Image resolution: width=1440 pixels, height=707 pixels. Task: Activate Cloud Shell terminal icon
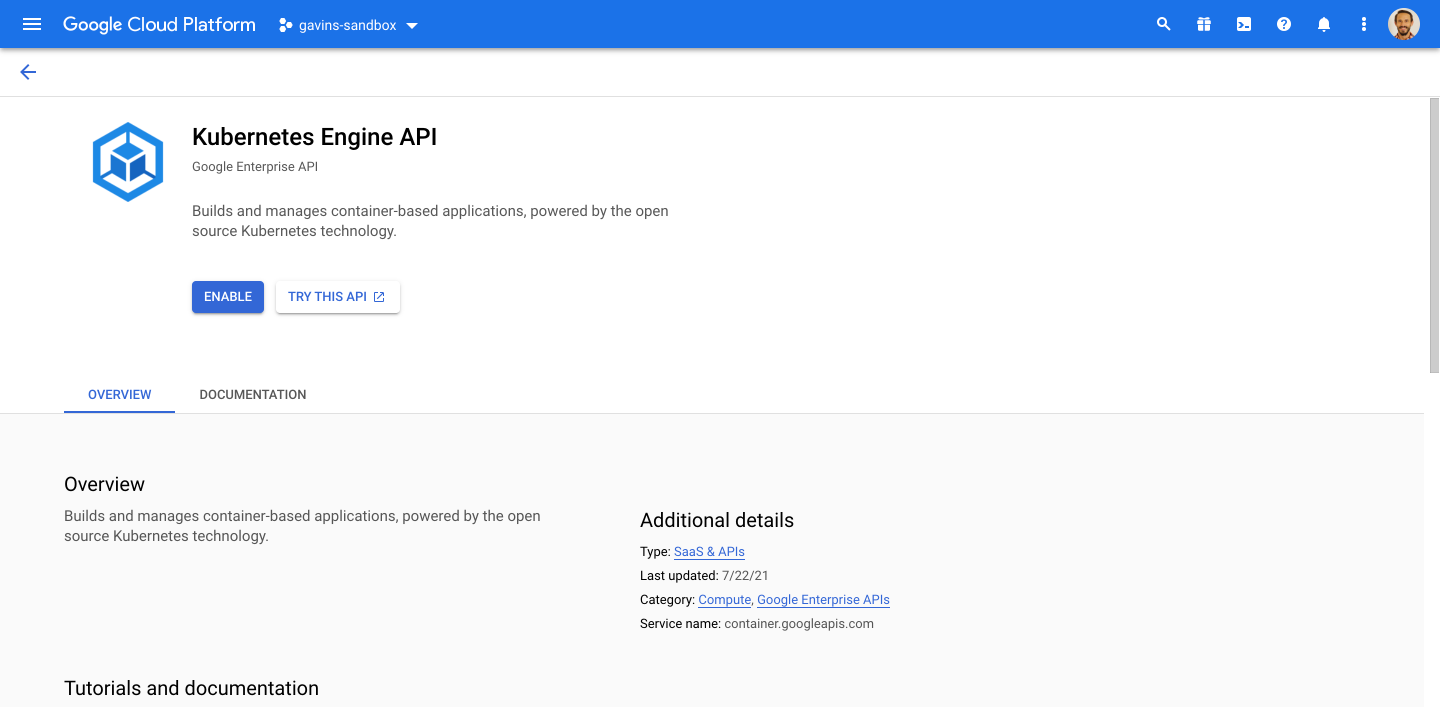pos(1243,24)
